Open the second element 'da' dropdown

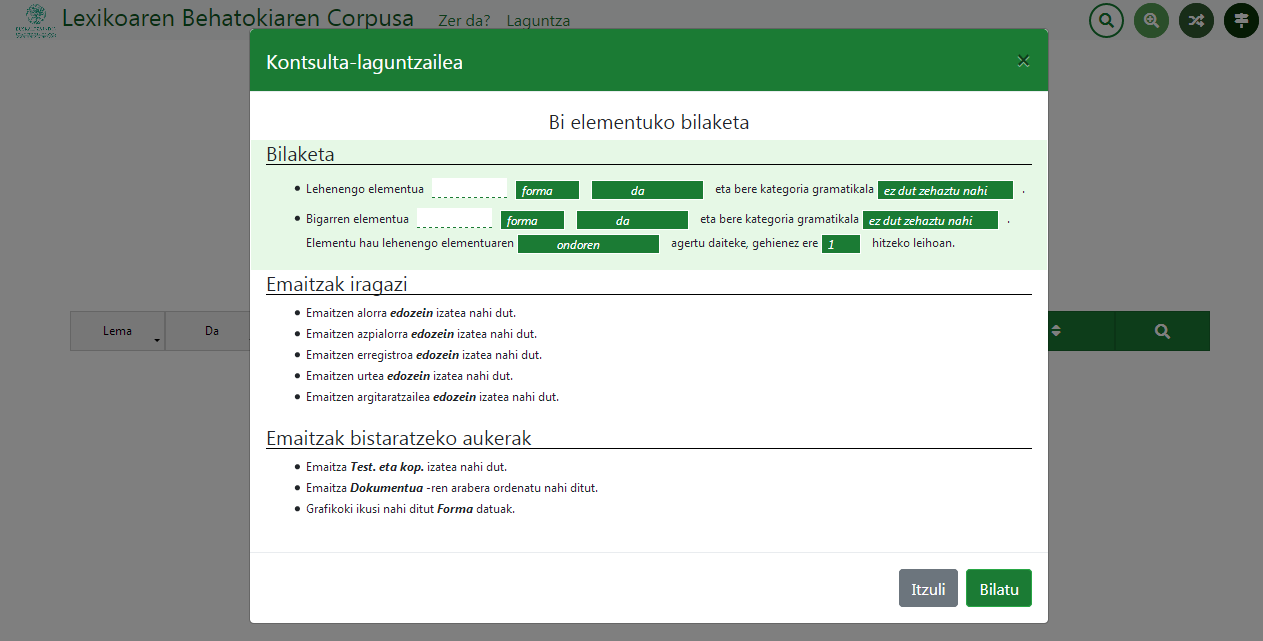(632, 220)
